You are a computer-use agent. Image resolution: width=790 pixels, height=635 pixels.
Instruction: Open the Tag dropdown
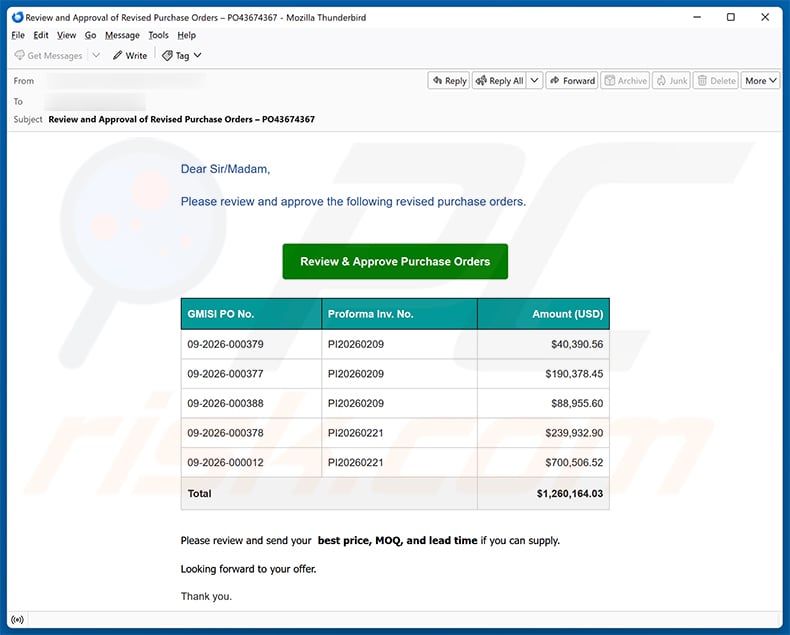coord(182,55)
